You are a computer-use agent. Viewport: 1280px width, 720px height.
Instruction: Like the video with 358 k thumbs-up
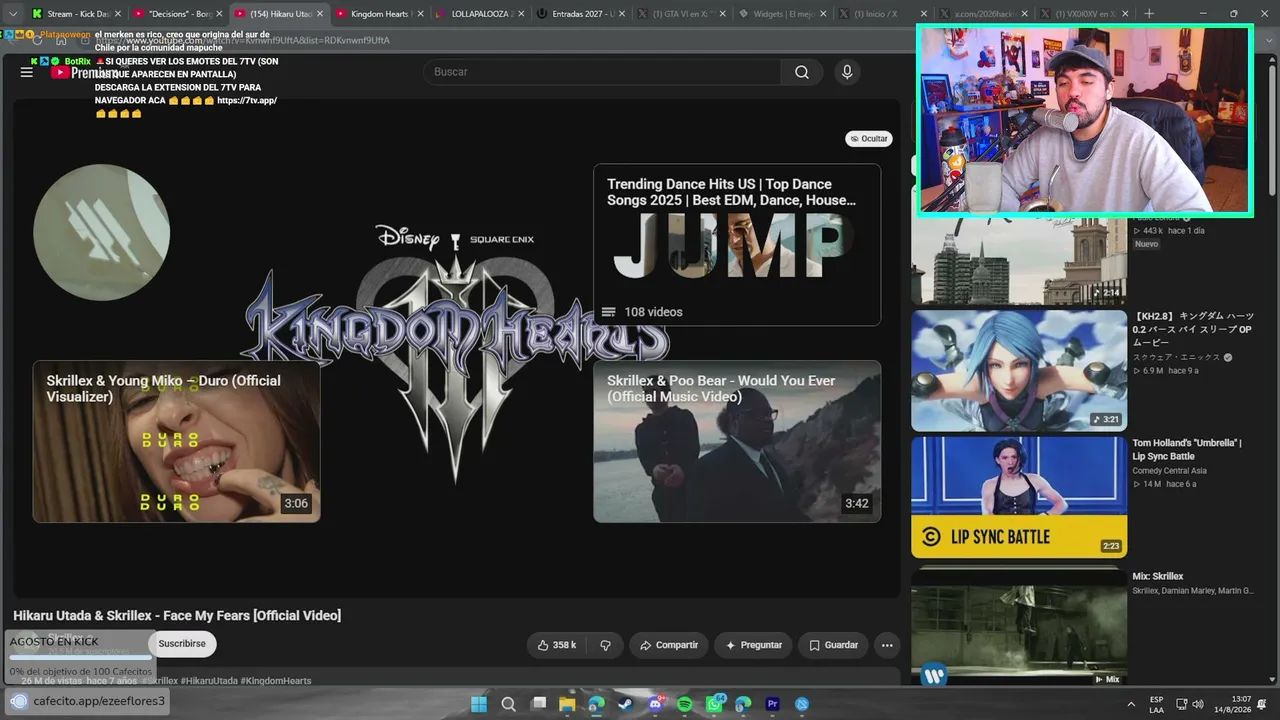pyautogui.click(x=557, y=645)
